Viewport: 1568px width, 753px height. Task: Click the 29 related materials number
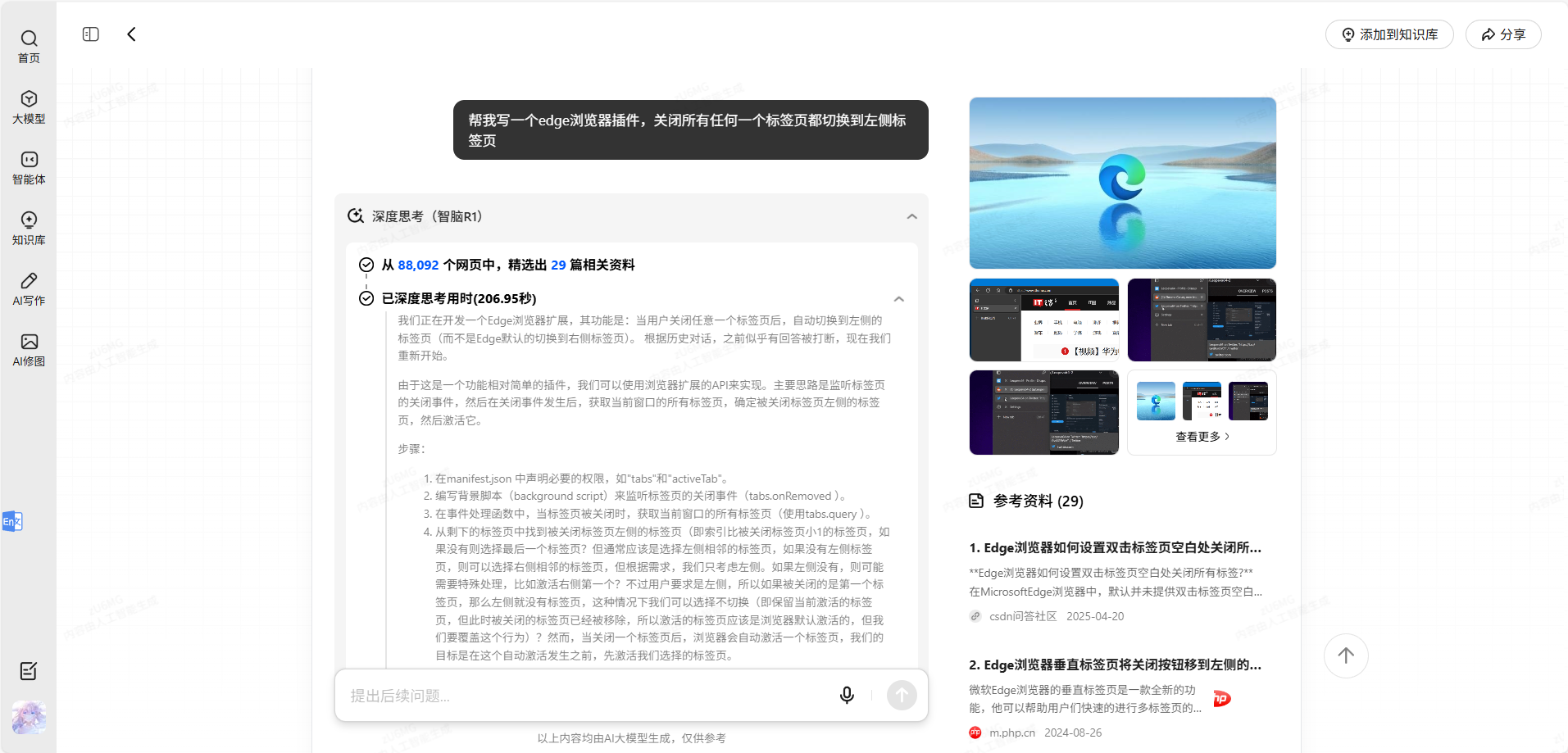tap(558, 265)
